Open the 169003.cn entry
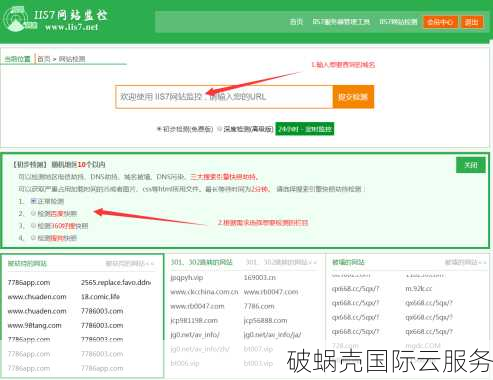Viewport: 493px width, 380px height. pos(260,278)
